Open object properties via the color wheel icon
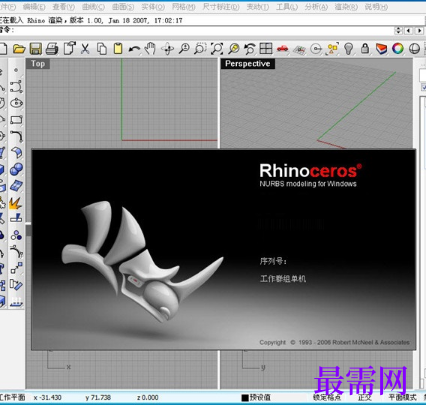The height and width of the screenshot is (412, 426). [x=398, y=49]
